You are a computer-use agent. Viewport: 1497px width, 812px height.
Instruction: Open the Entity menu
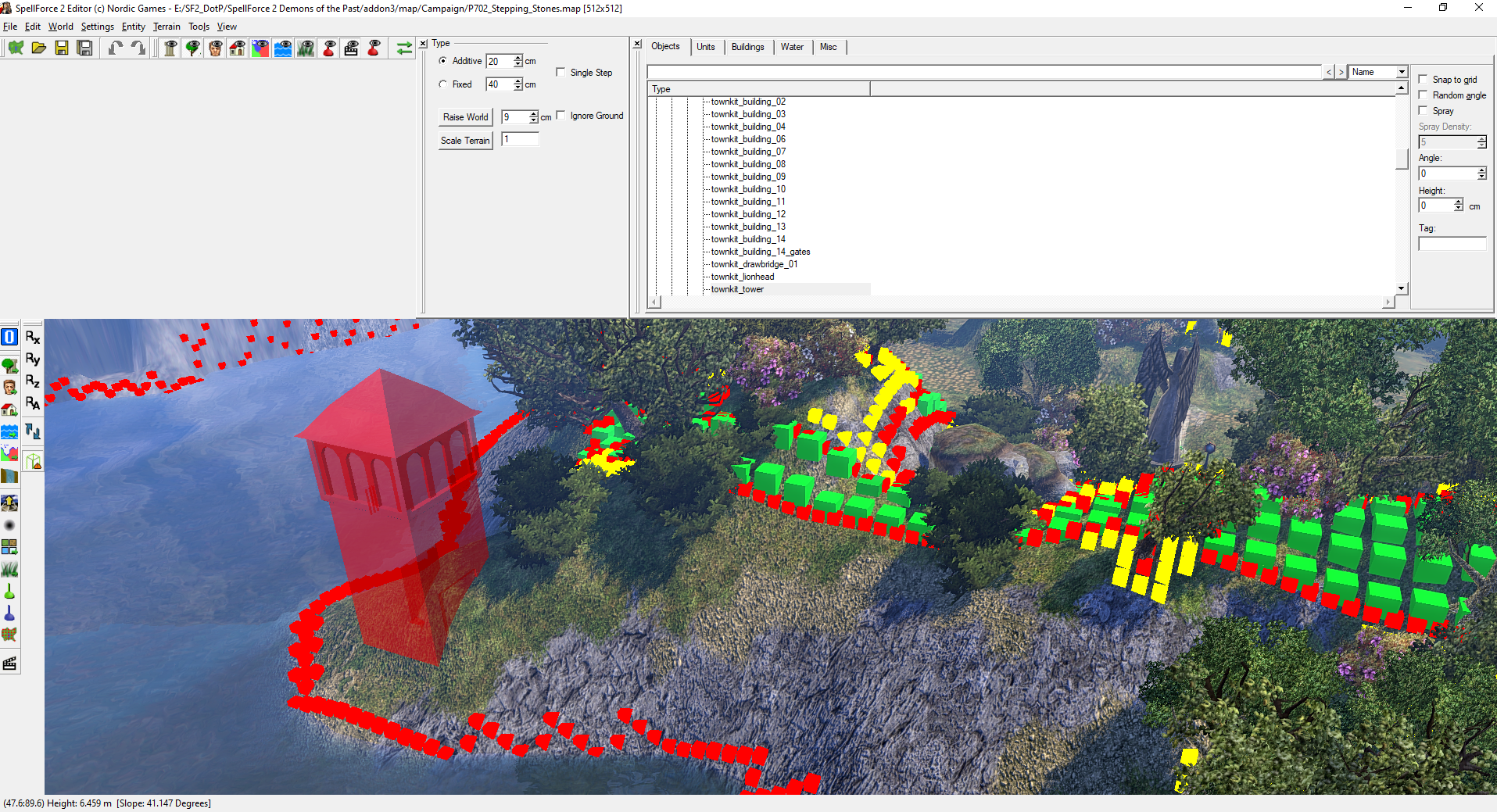coord(134,27)
